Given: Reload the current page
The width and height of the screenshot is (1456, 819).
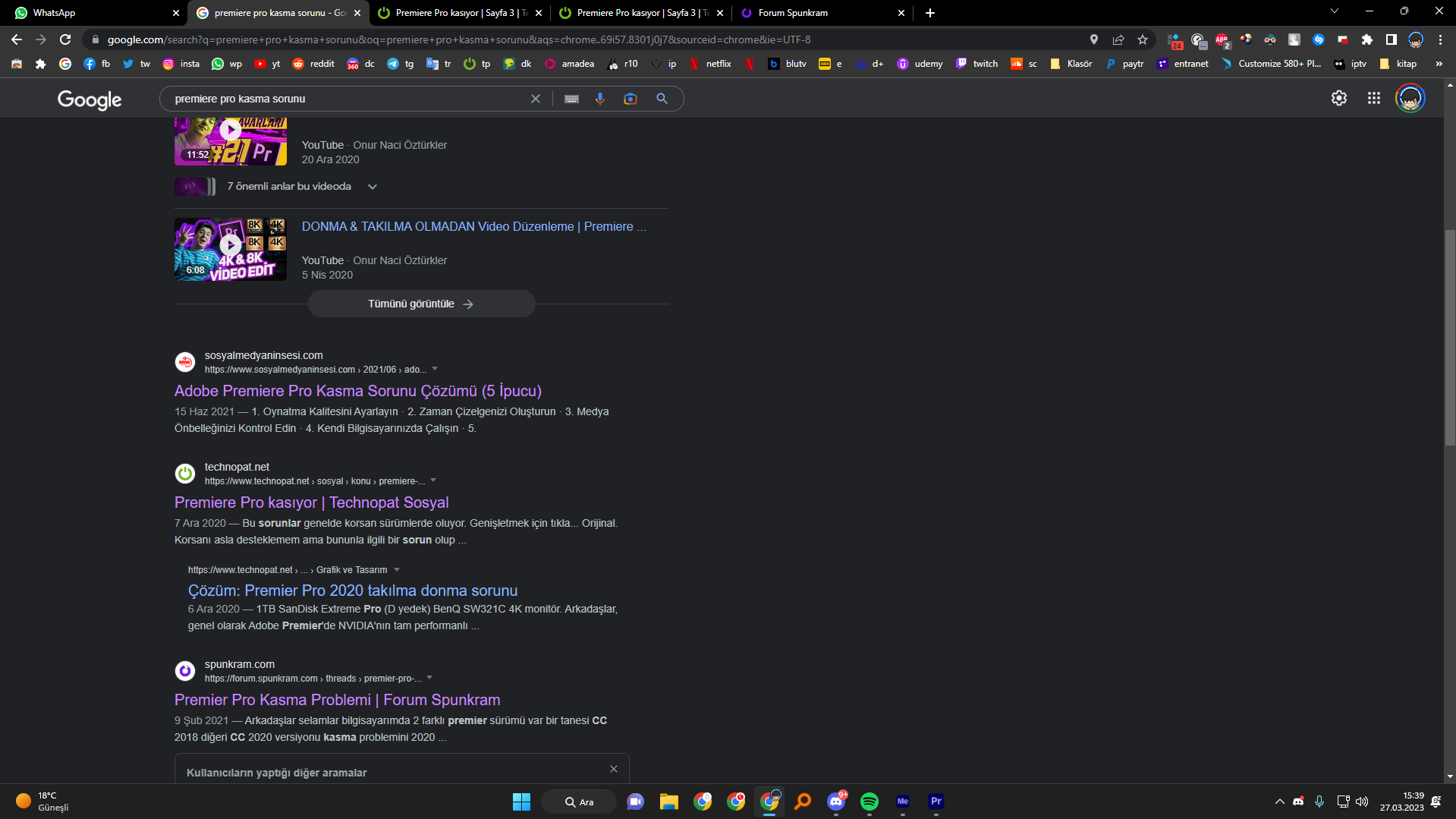Looking at the screenshot, I should (66, 39).
